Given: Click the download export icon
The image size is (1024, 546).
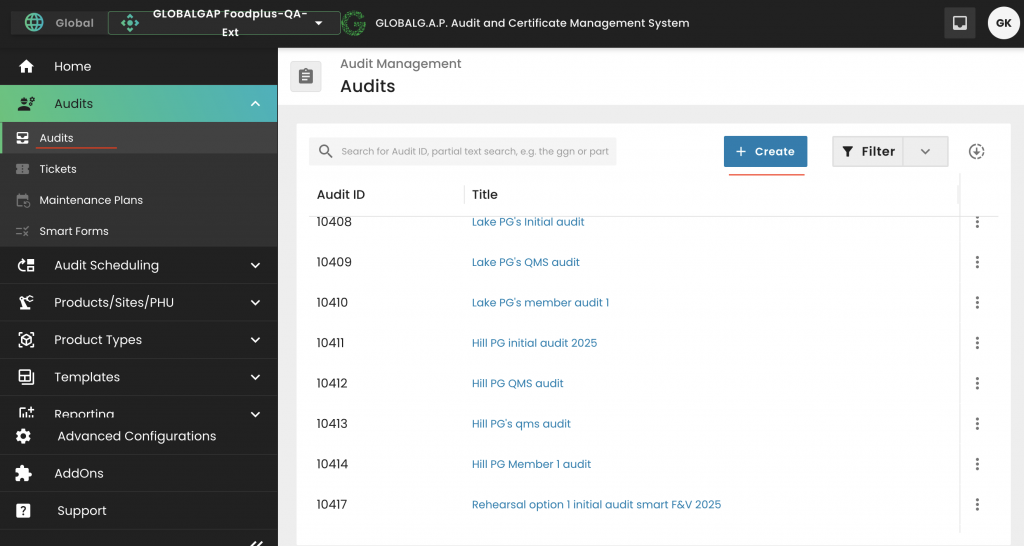Looking at the screenshot, I should (x=977, y=151).
